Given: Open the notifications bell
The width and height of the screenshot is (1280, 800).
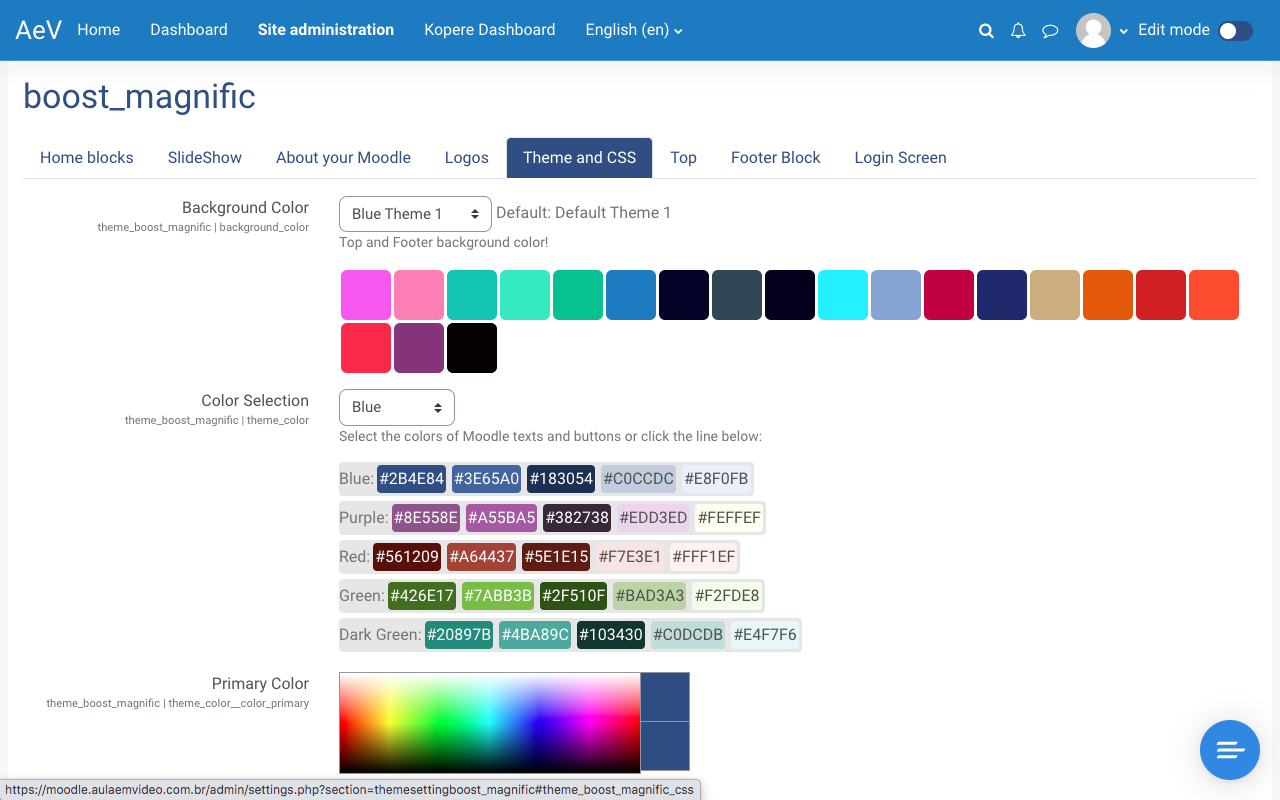Looking at the screenshot, I should tap(1018, 31).
